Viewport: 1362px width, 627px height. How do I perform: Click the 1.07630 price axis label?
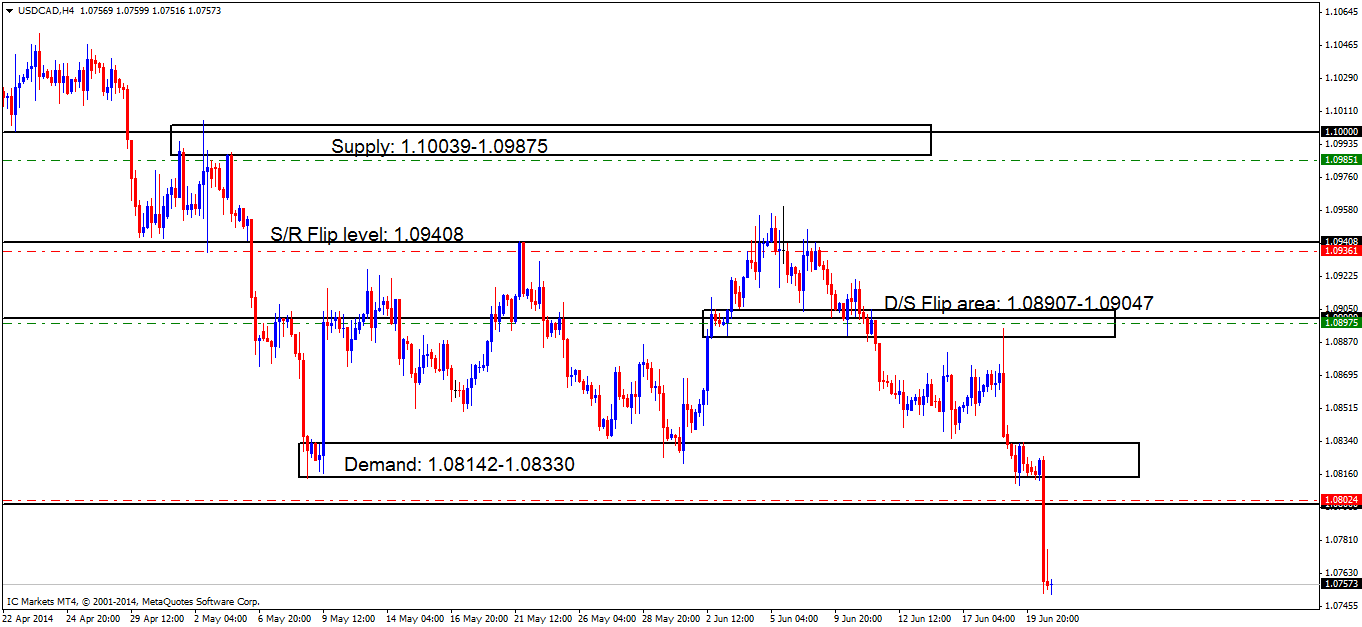click(1341, 572)
